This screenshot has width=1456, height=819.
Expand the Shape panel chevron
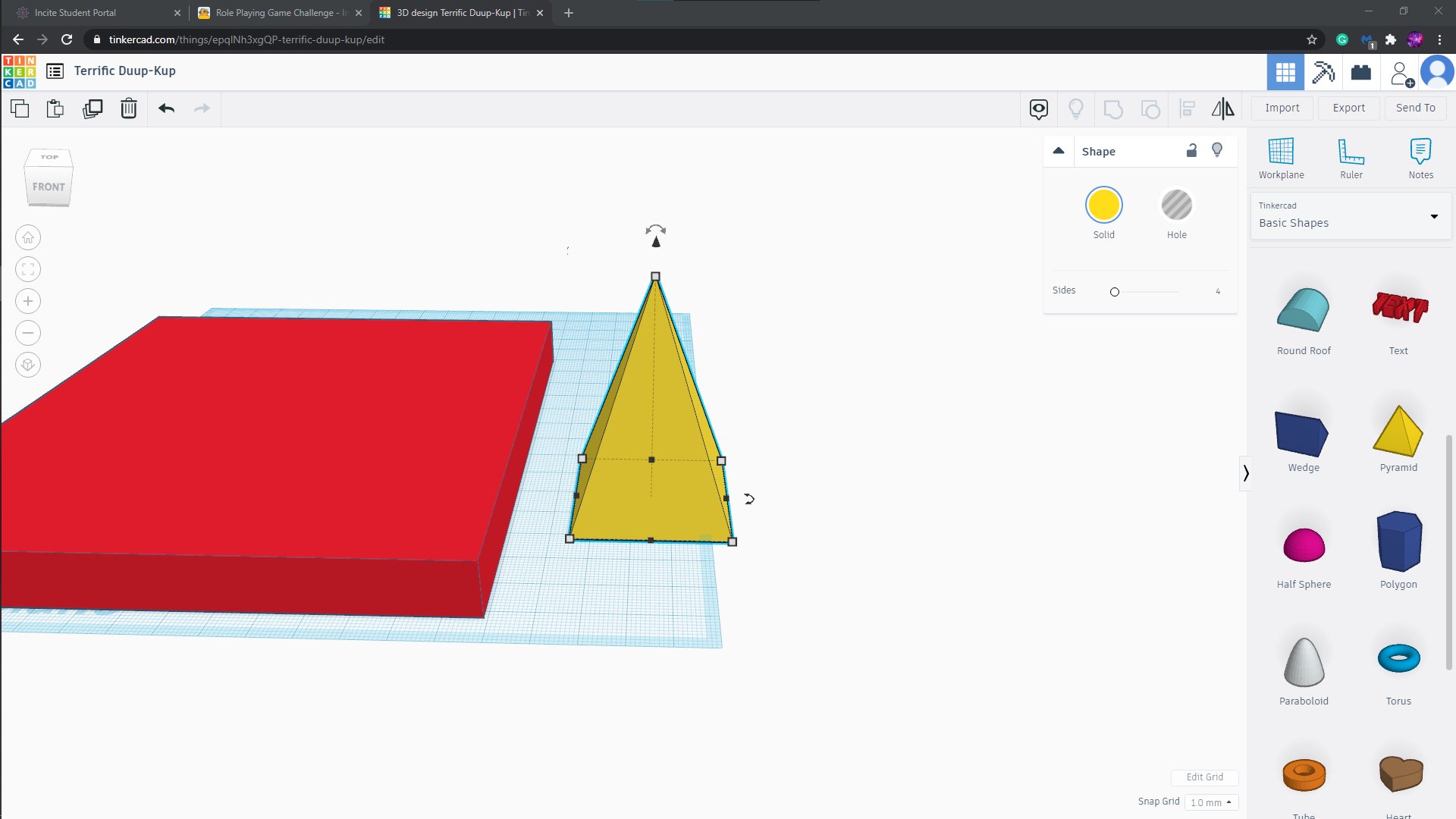point(1059,150)
